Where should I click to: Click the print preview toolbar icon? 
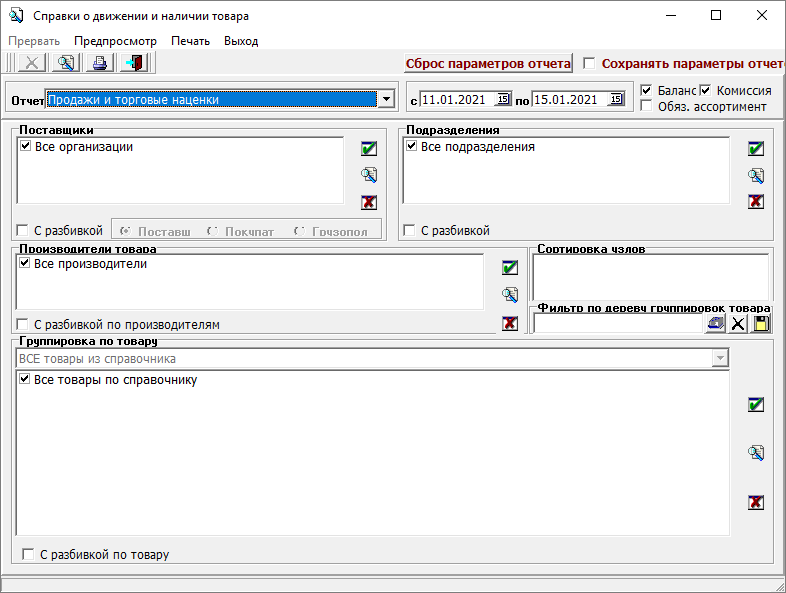click(x=66, y=63)
